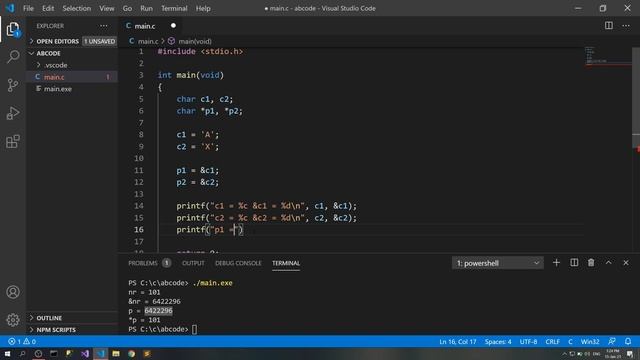Open the View menu
Viewport: 640px width, 360px height.
107,8
